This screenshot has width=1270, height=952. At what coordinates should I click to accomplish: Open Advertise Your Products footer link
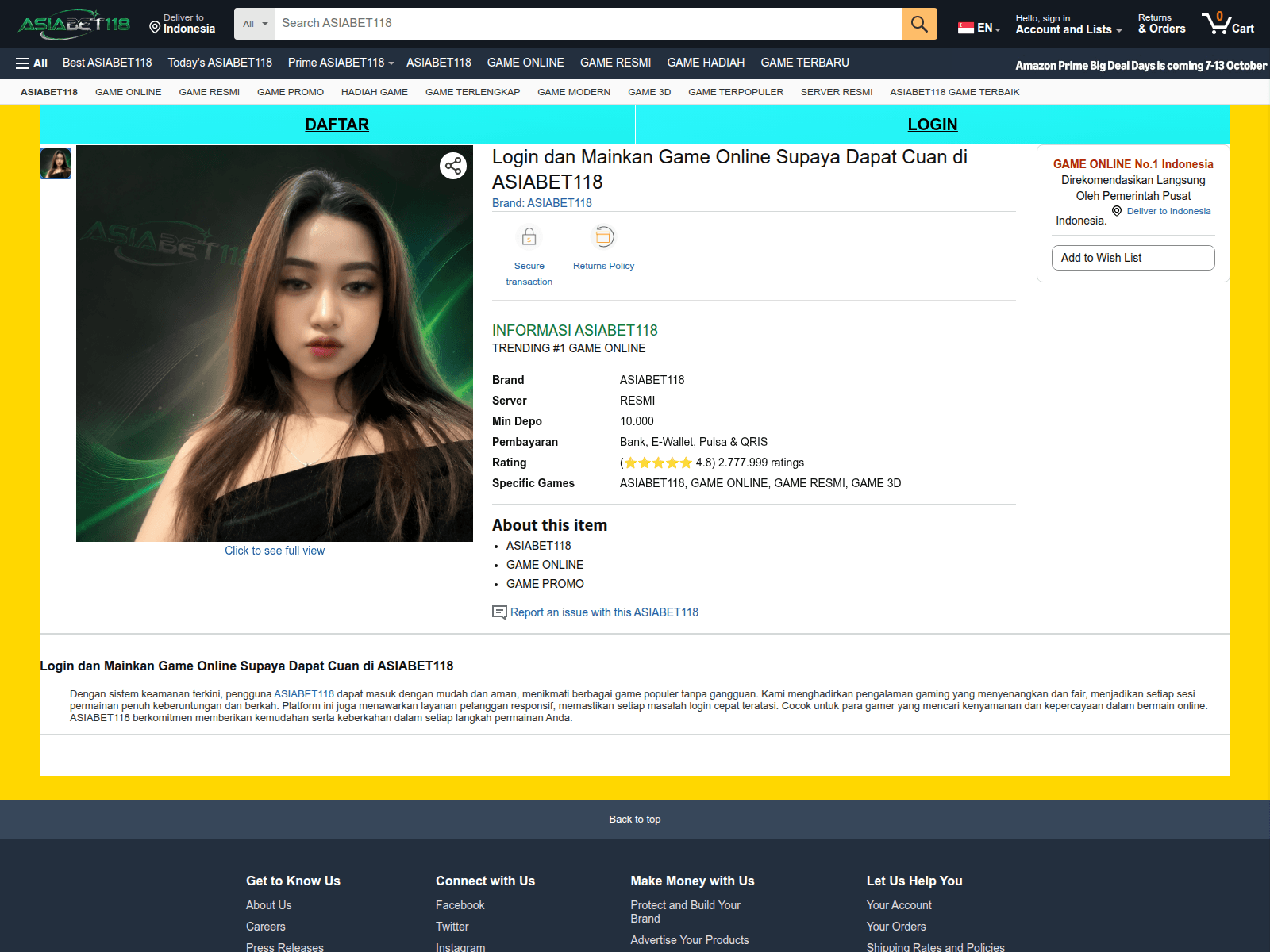[690, 940]
